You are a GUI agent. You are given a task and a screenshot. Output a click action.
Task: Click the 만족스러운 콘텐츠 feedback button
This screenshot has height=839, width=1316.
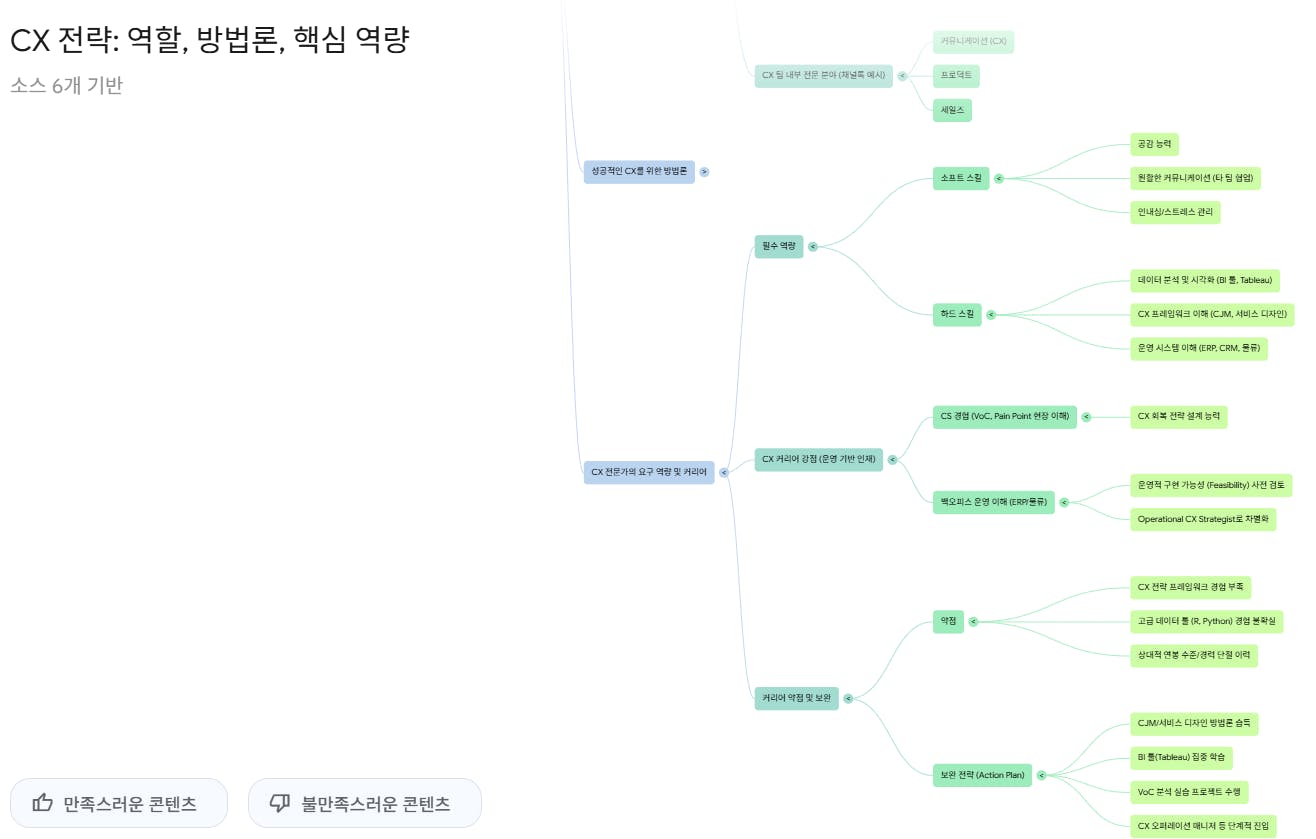coord(118,802)
